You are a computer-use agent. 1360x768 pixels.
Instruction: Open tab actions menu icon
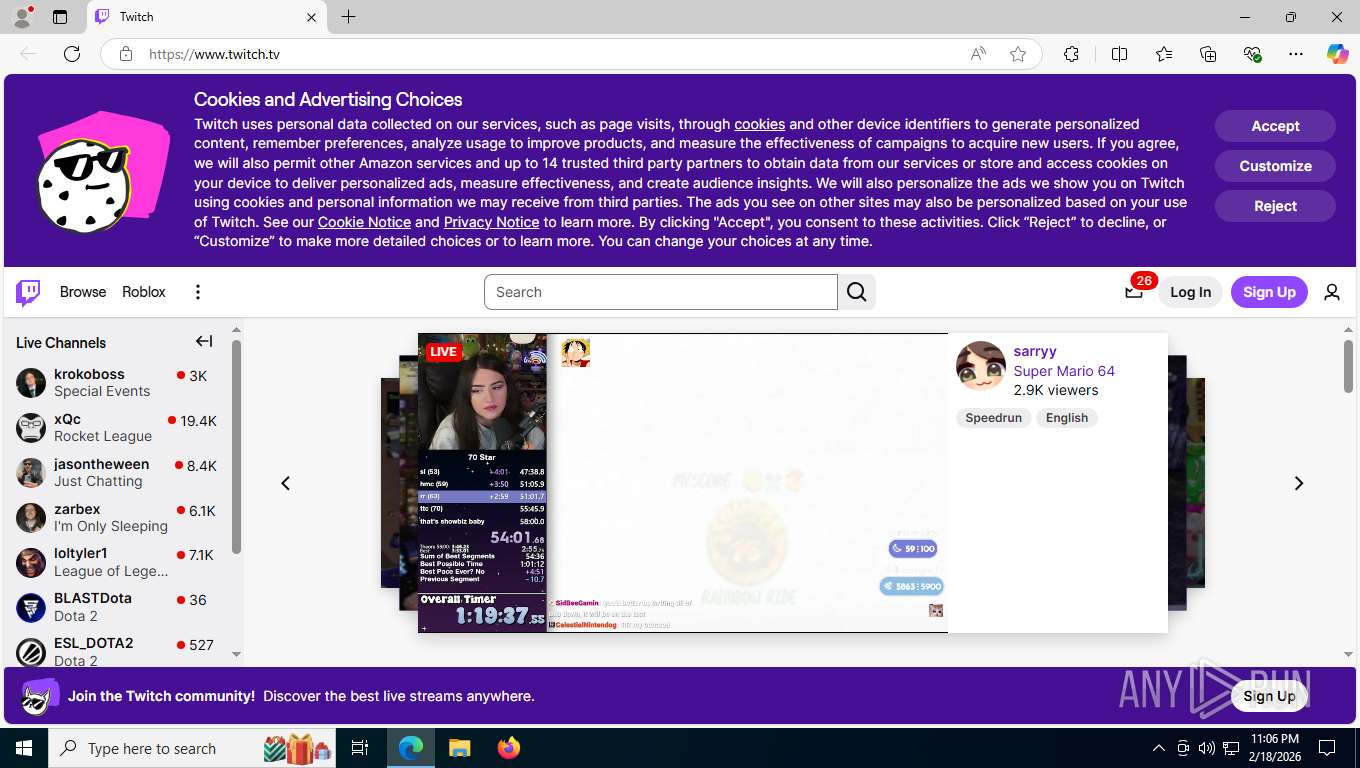pyautogui.click(x=60, y=17)
